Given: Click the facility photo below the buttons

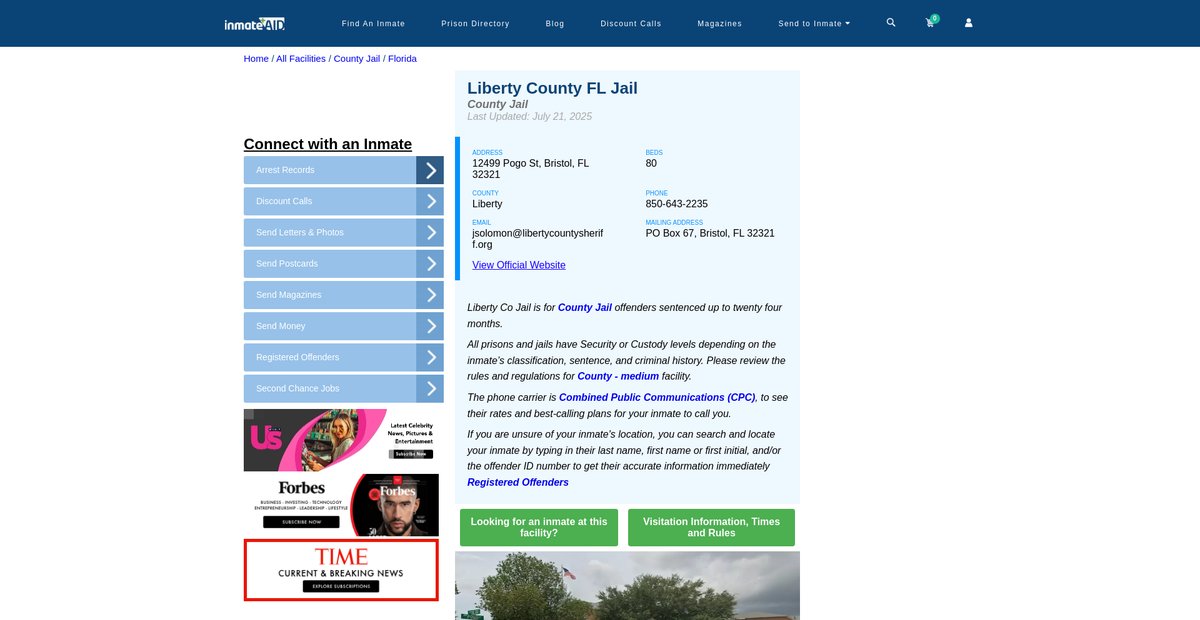Looking at the screenshot, I should coord(627,586).
